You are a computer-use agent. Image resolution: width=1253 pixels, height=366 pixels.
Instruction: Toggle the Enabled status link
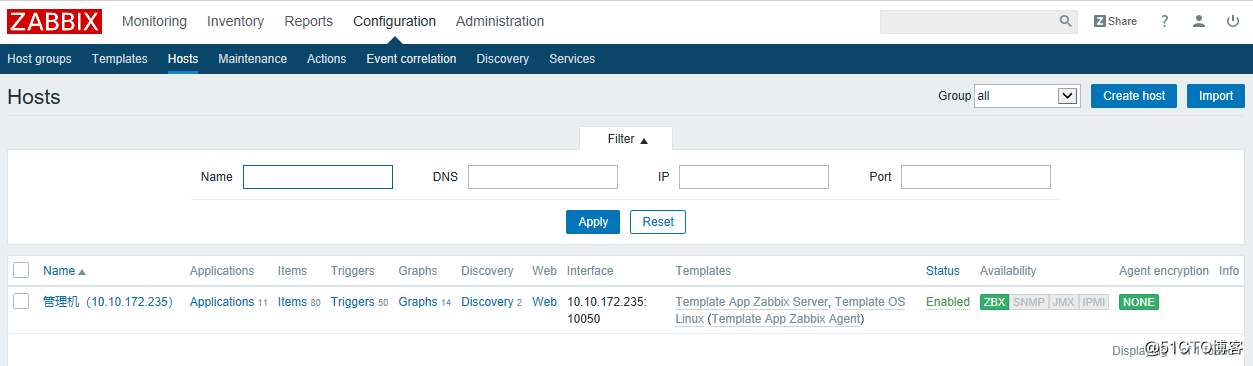(x=948, y=302)
